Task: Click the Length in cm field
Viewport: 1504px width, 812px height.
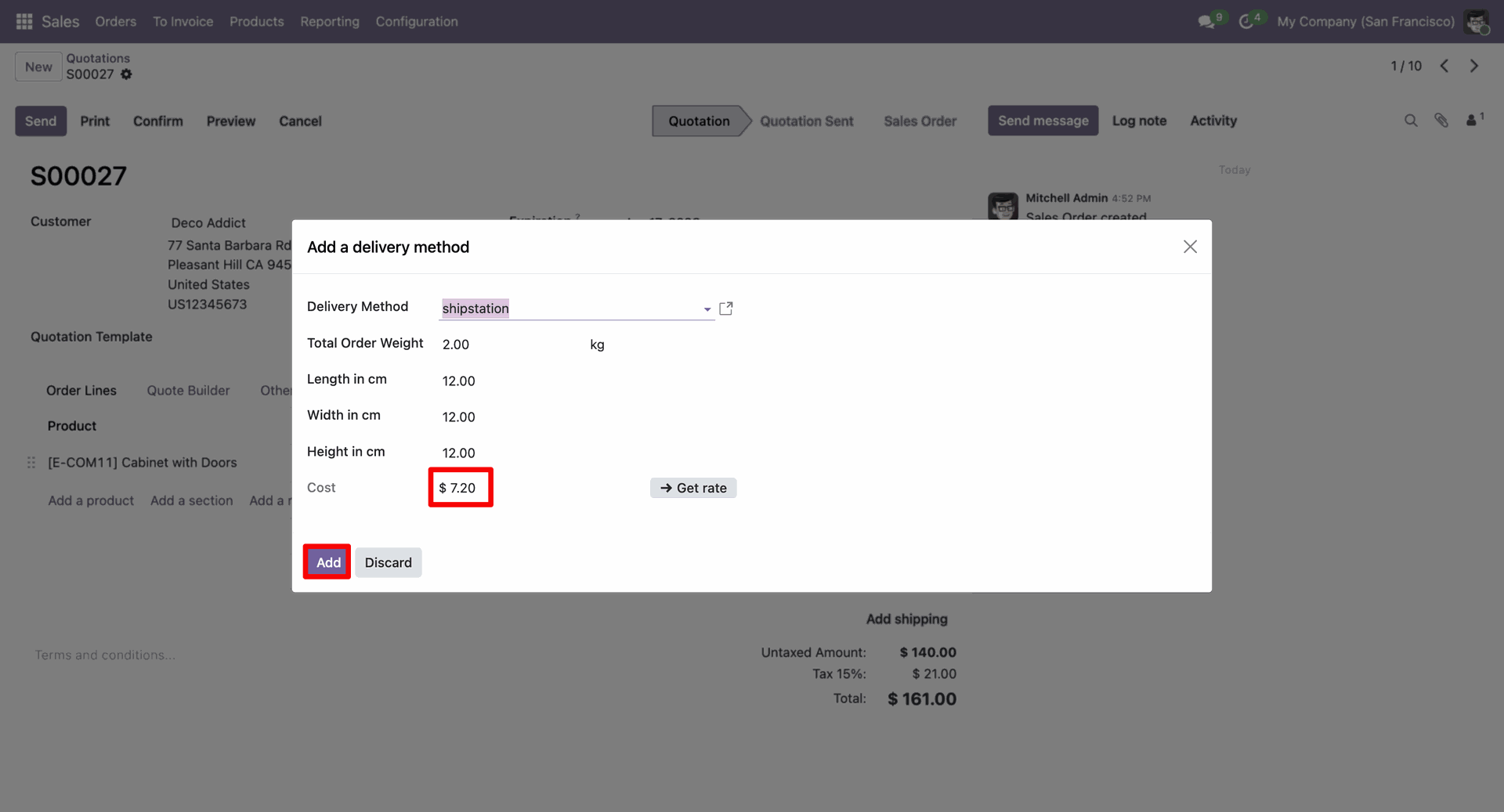Action: pyautogui.click(x=509, y=381)
